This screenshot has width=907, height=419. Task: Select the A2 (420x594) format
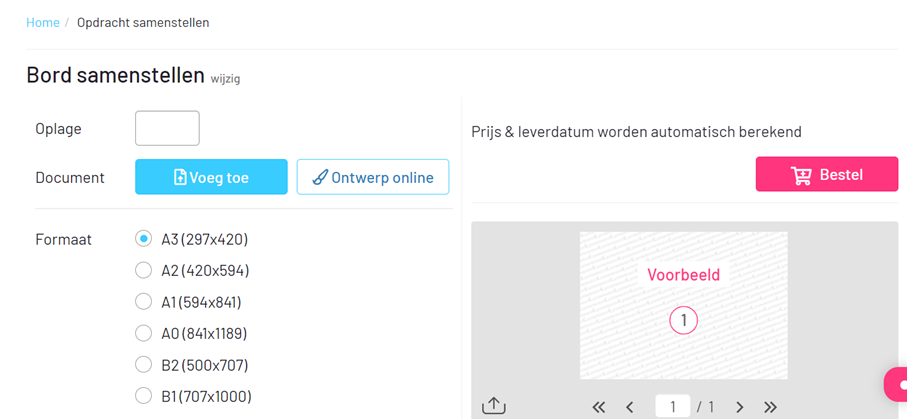coord(143,270)
